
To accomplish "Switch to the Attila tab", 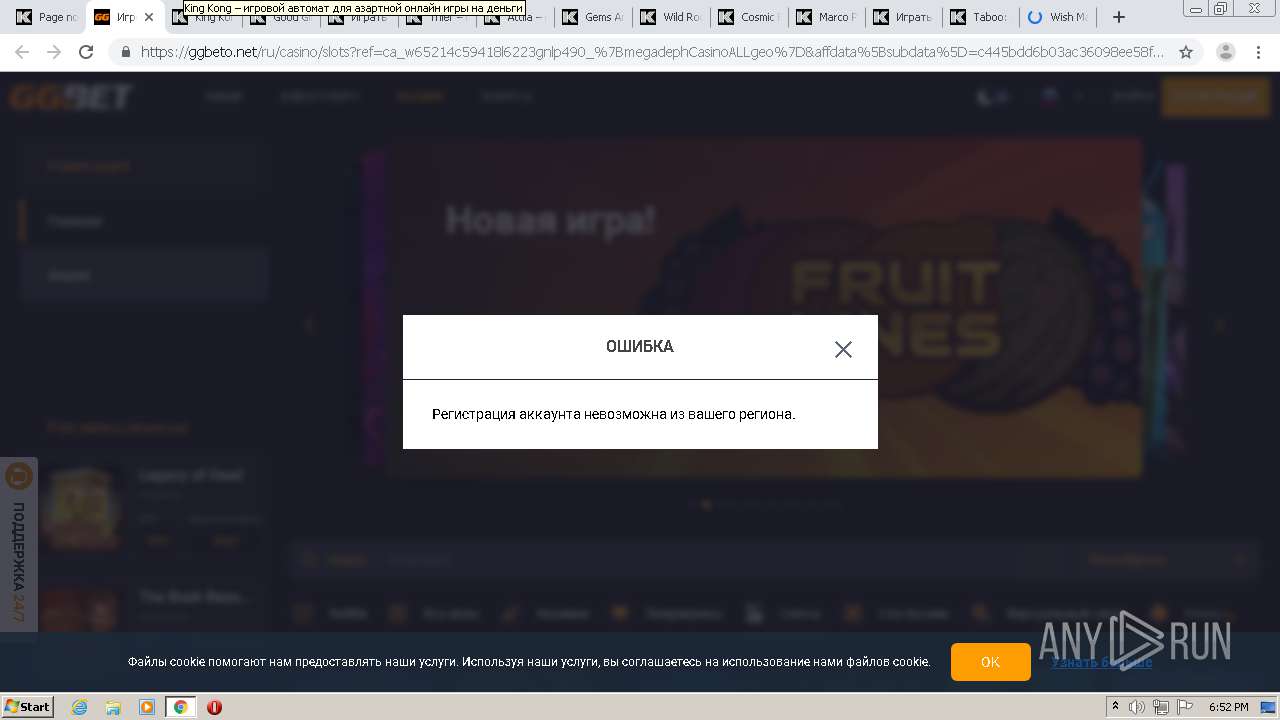I will click(517, 18).
